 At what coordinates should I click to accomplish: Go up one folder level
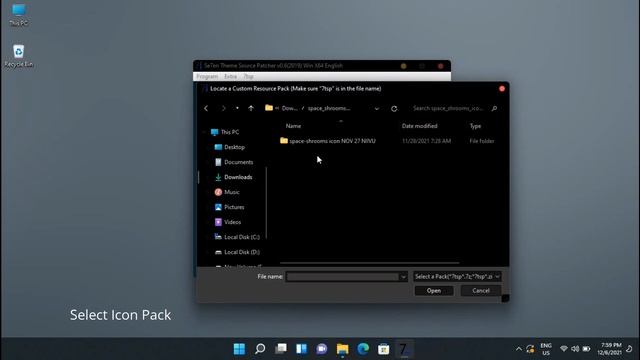point(251,108)
